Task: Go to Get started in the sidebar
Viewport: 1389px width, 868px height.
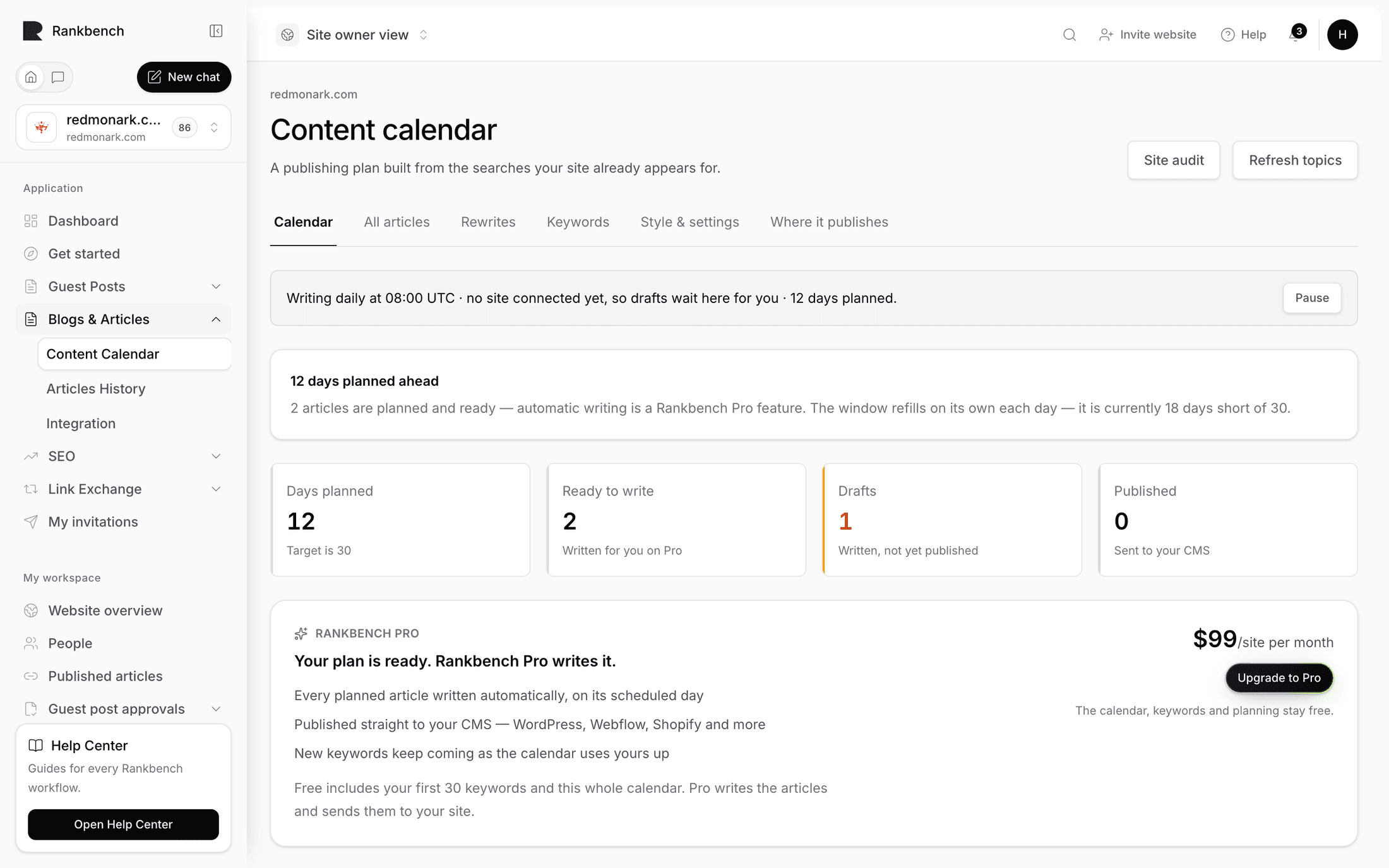Action: coord(123,254)
